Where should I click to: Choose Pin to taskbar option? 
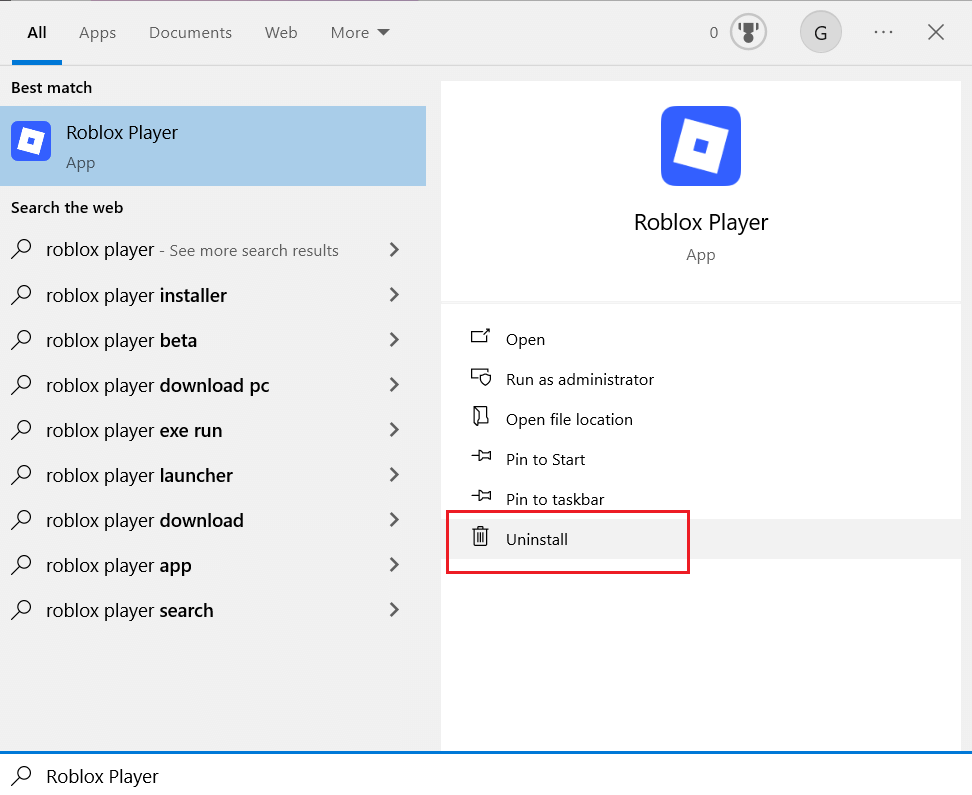coord(555,499)
